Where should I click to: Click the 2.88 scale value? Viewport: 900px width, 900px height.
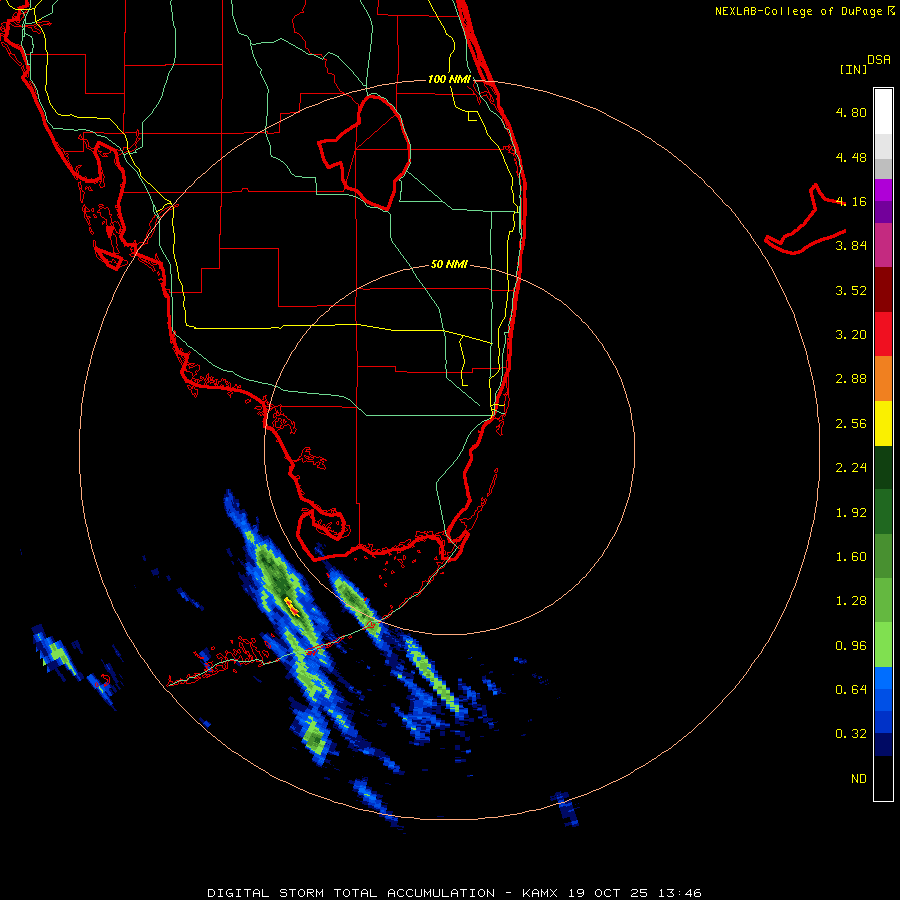tap(851, 379)
